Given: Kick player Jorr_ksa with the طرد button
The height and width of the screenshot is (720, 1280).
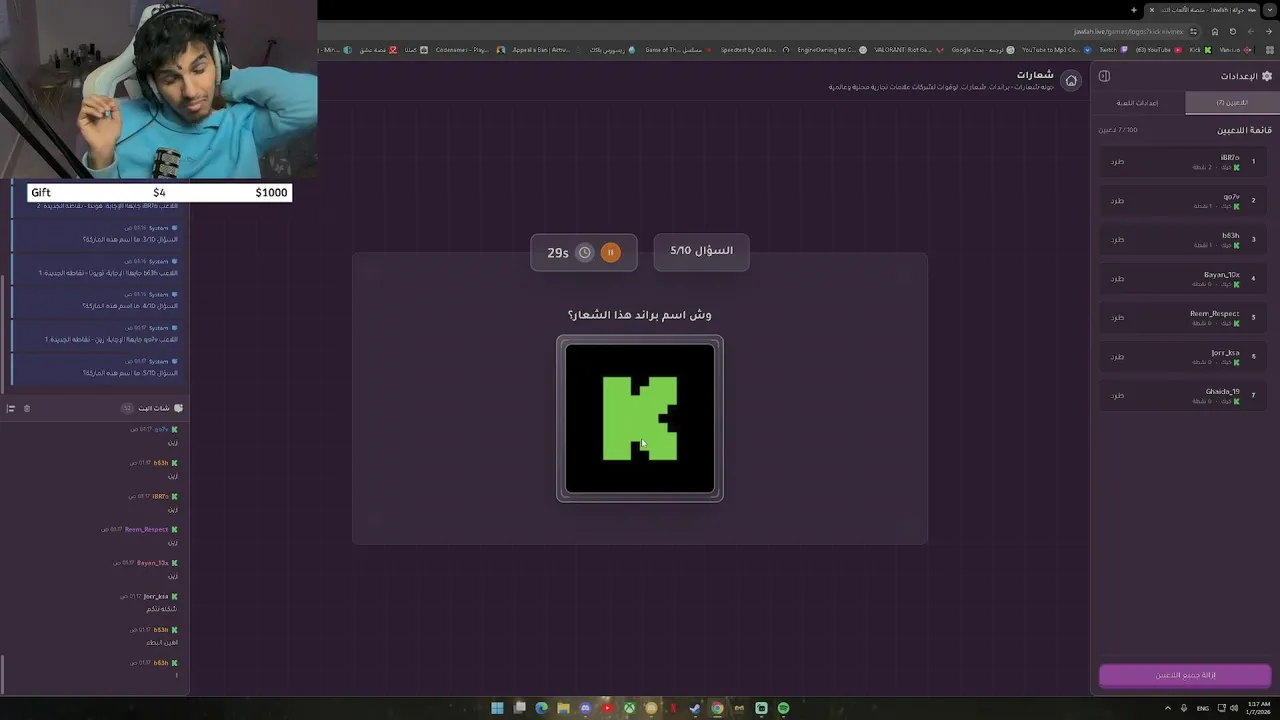Looking at the screenshot, I should pyautogui.click(x=1117, y=356).
